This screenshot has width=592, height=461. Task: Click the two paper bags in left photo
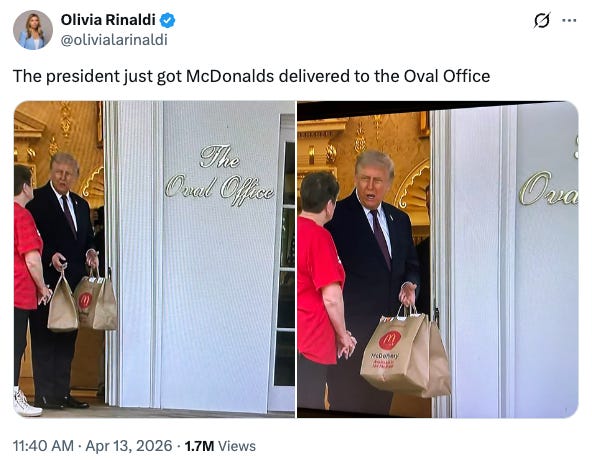[82, 302]
